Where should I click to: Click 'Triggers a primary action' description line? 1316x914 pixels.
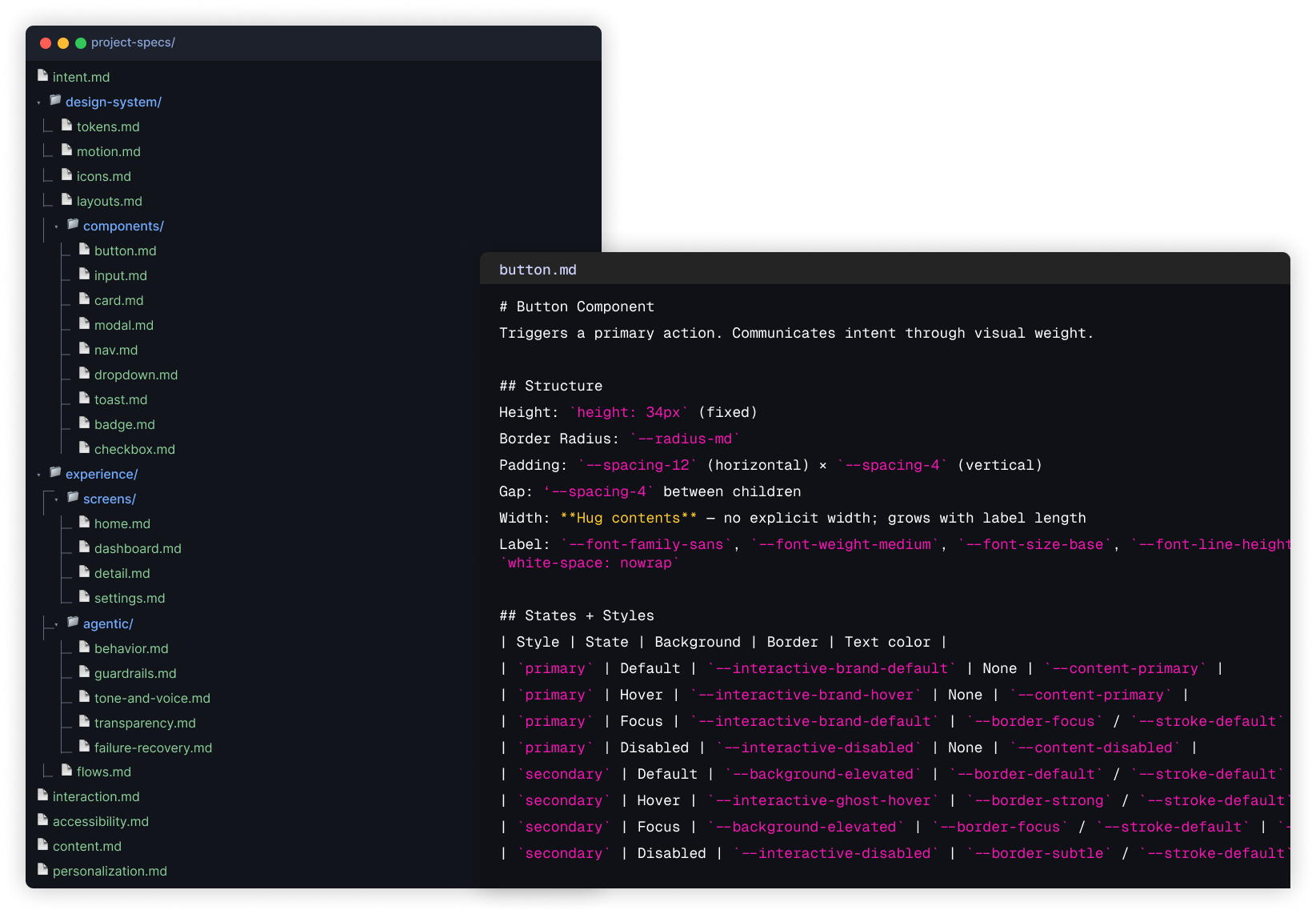point(796,333)
